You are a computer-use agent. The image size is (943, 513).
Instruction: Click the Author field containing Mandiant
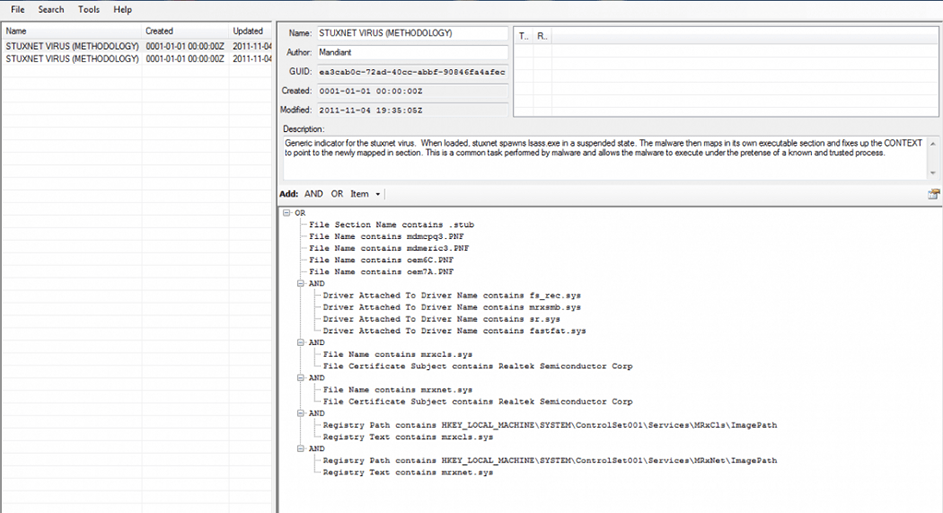coord(411,52)
